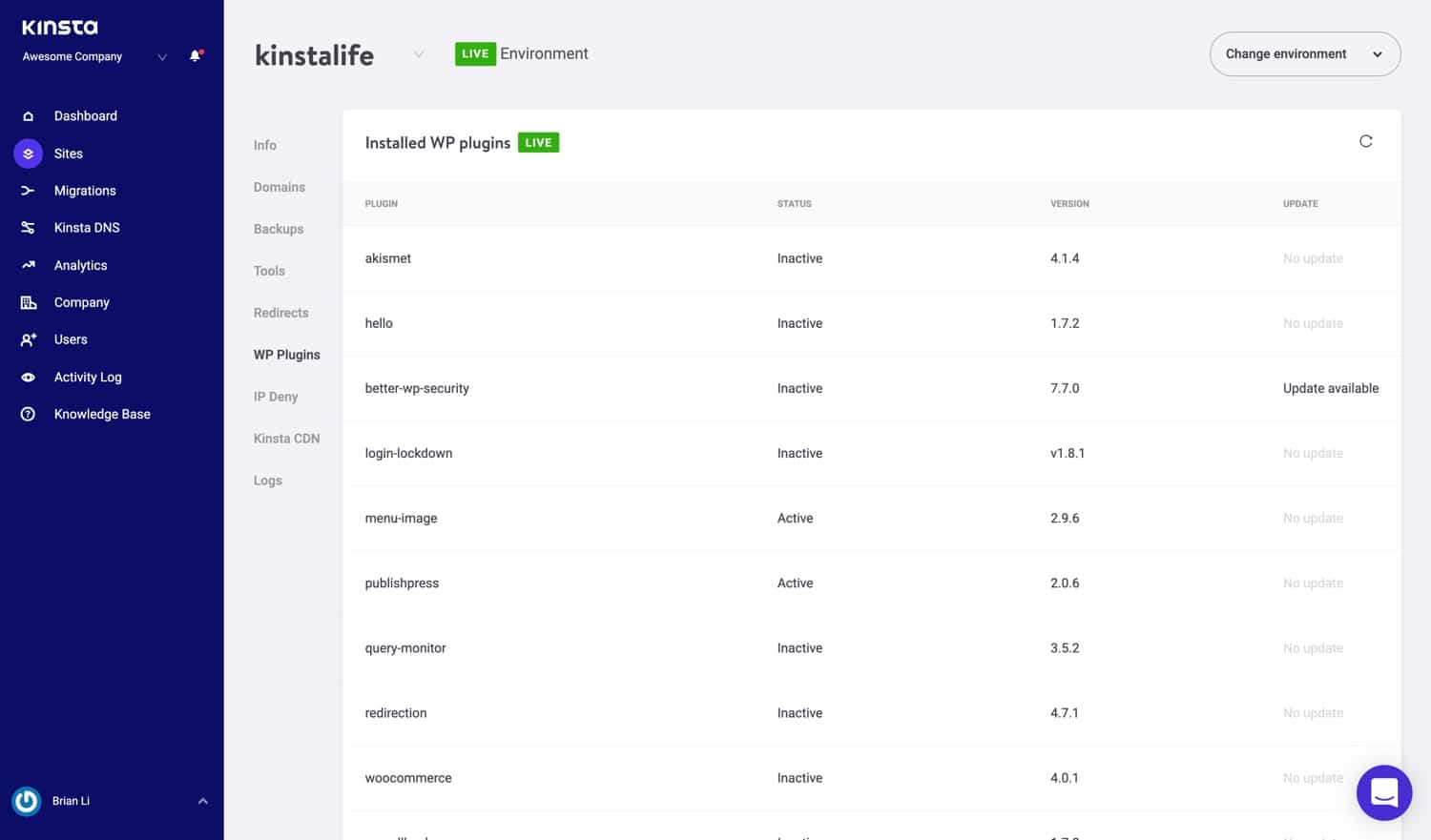Expand the Brian Li user menu
Screen dimensions: 1431x840
click(x=202, y=801)
